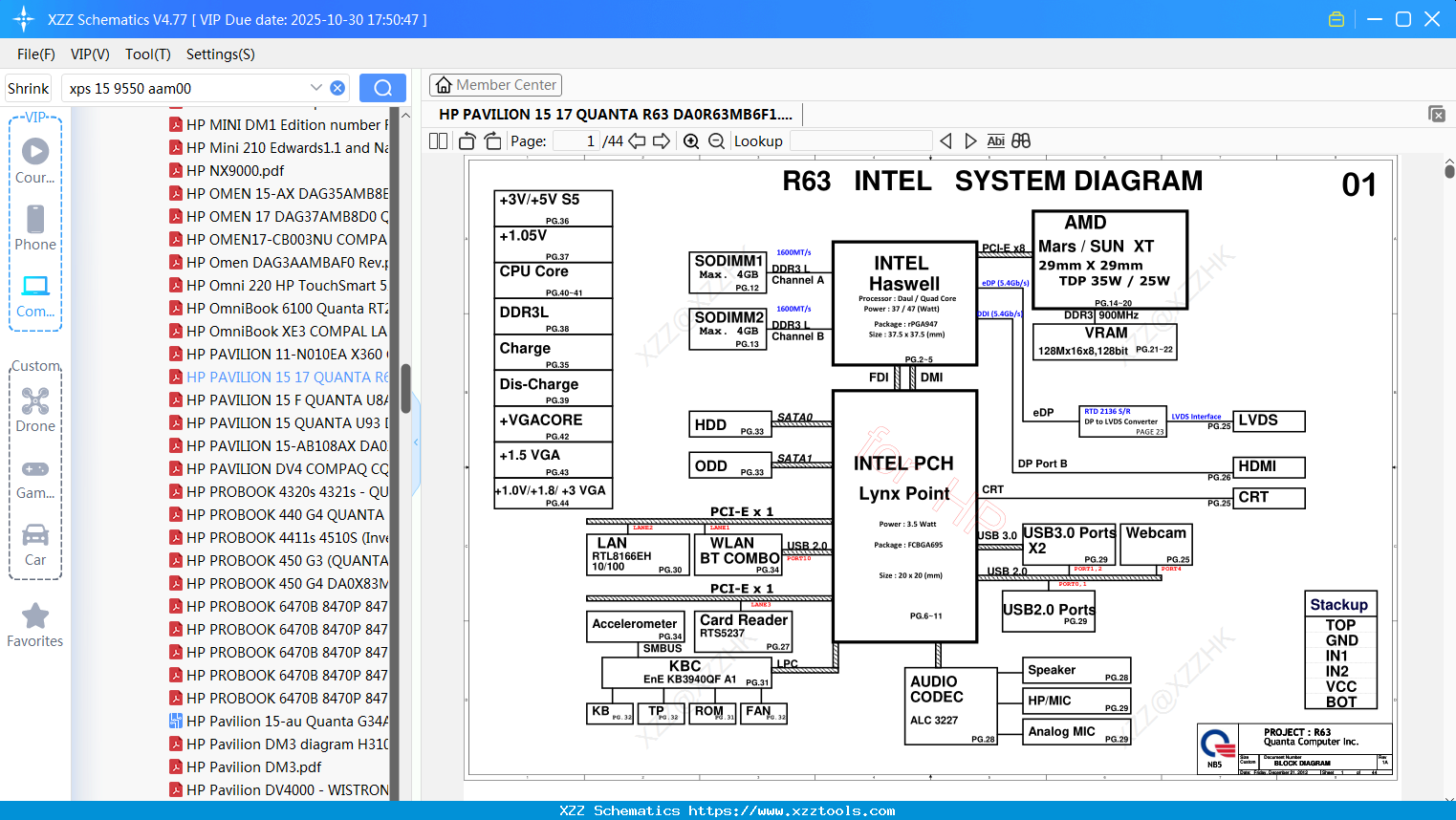This screenshot has width=1456, height=820.
Task: Open HP PAVILION DV4 COMPAQ CQ file
Action: [x=279, y=468]
